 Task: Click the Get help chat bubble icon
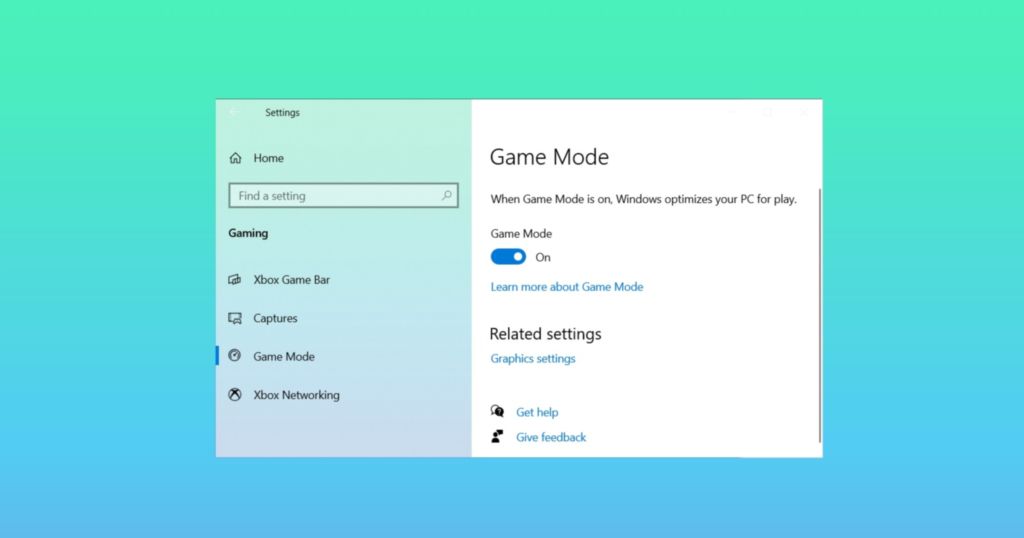pos(497,412)
